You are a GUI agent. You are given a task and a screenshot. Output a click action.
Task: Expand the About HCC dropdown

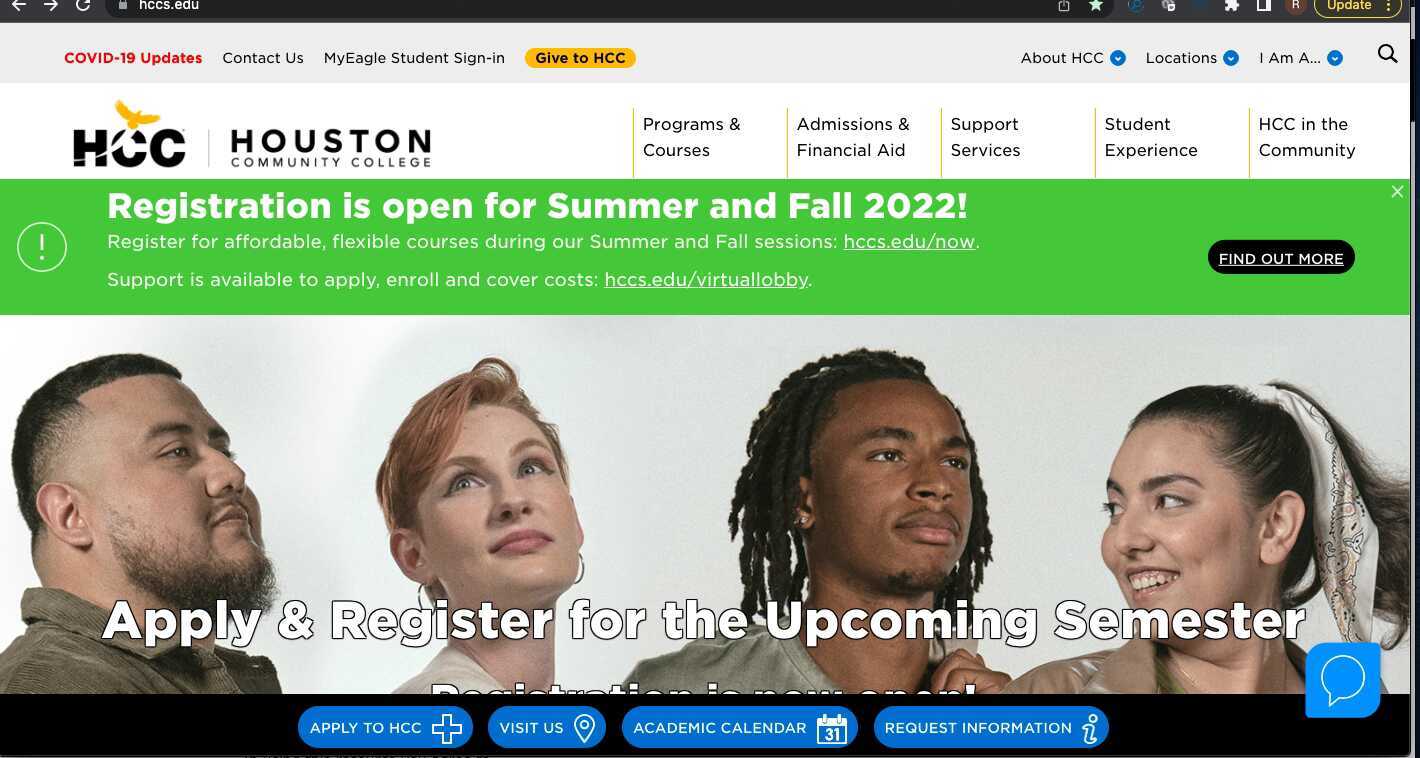point(1073,58)
